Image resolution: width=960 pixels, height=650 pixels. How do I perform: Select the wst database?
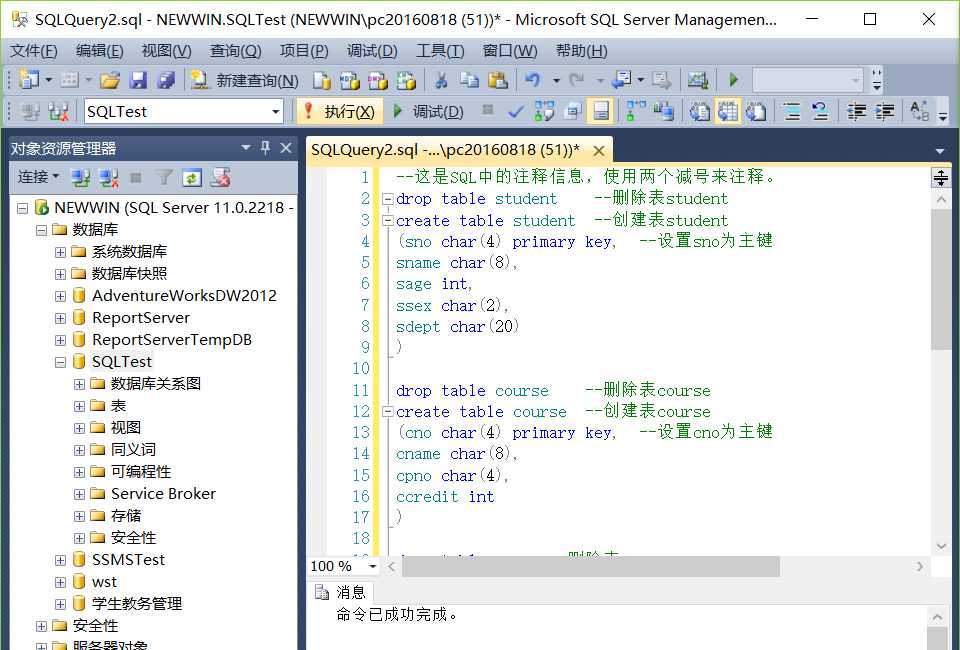104,582
